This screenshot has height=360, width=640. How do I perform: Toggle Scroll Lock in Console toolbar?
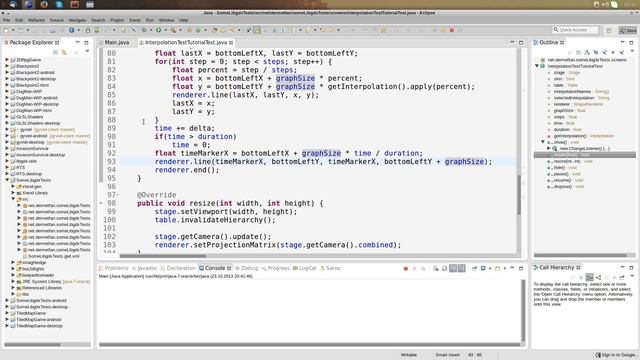click(x=444, y=268)
